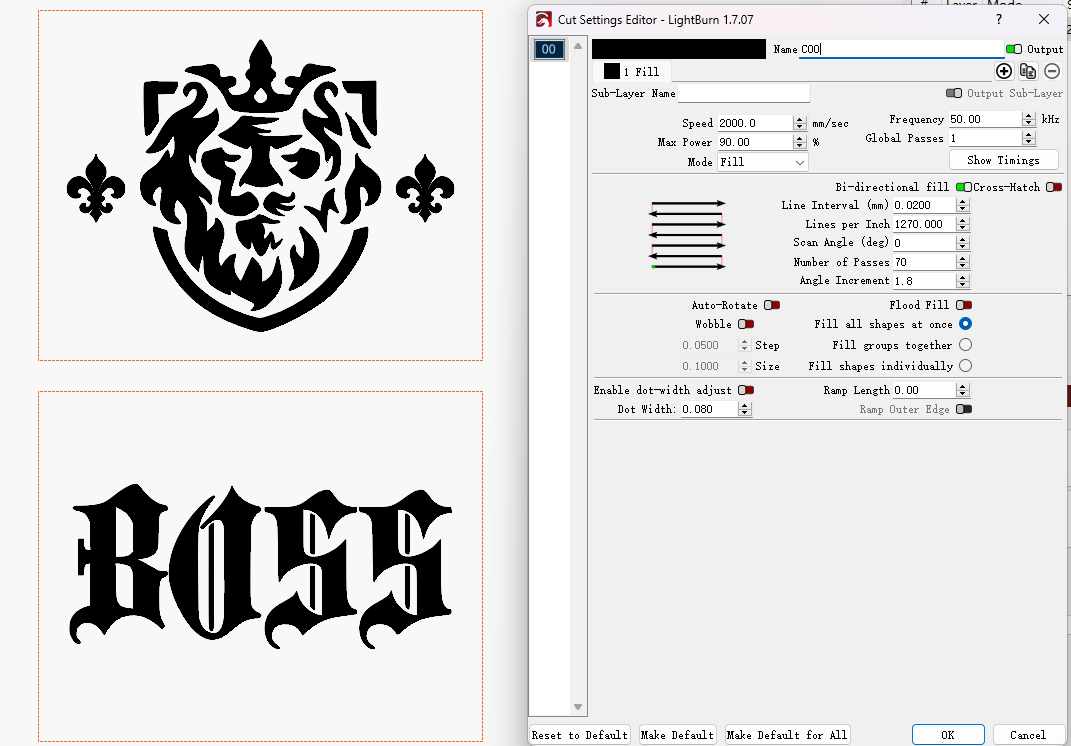This screenshot has height=746, width=1071.
Task: Adjust Frequency spinner arrows
Action: [x=1029, y=119]
